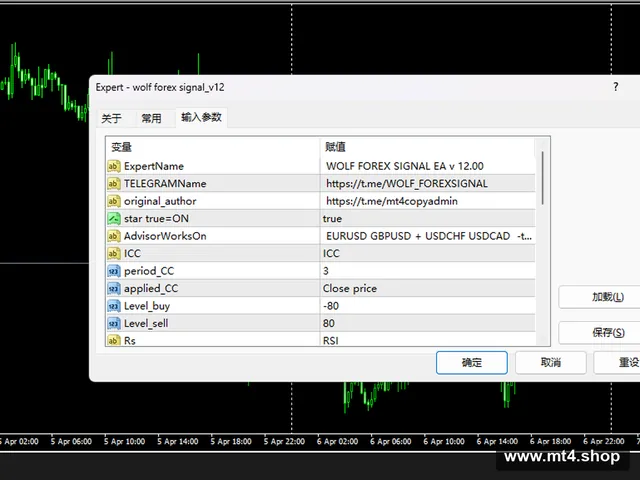Open the question mark help button
Screen dimensions: 640x480
tap(616, 87)
